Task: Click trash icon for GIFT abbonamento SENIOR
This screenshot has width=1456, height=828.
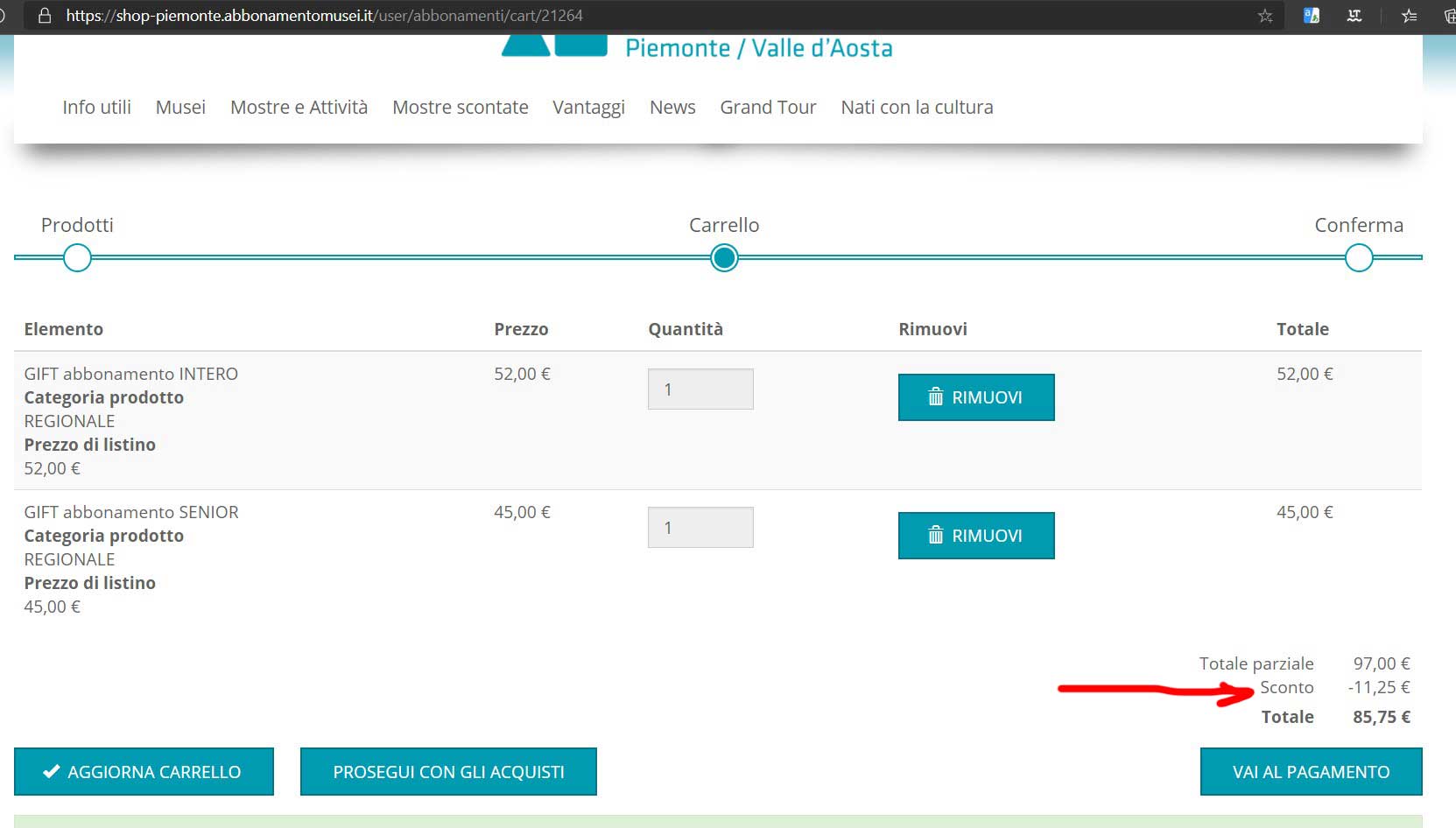Action: click(x=935, y=536)
